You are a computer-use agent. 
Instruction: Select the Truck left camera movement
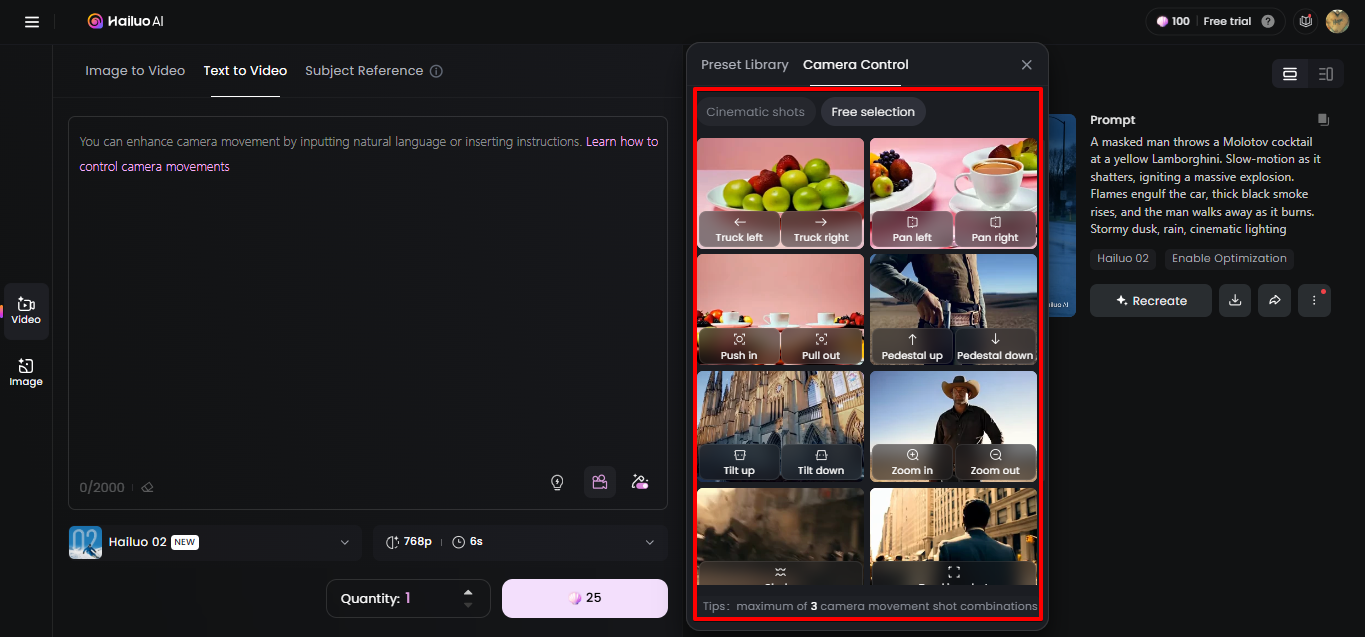tap(739, 229)
